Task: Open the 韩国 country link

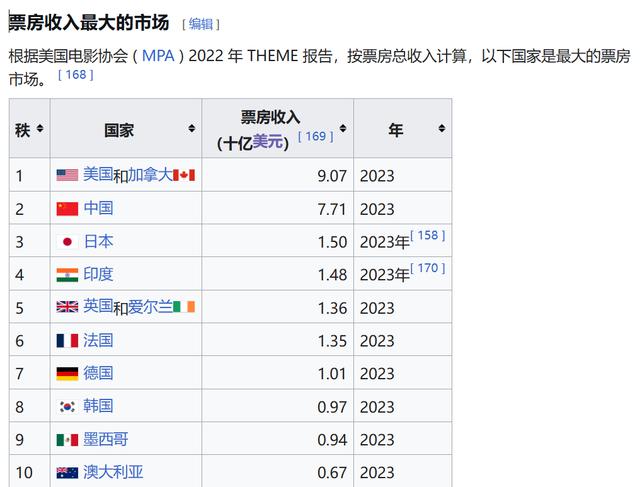Action: click(x=98, y=406)
